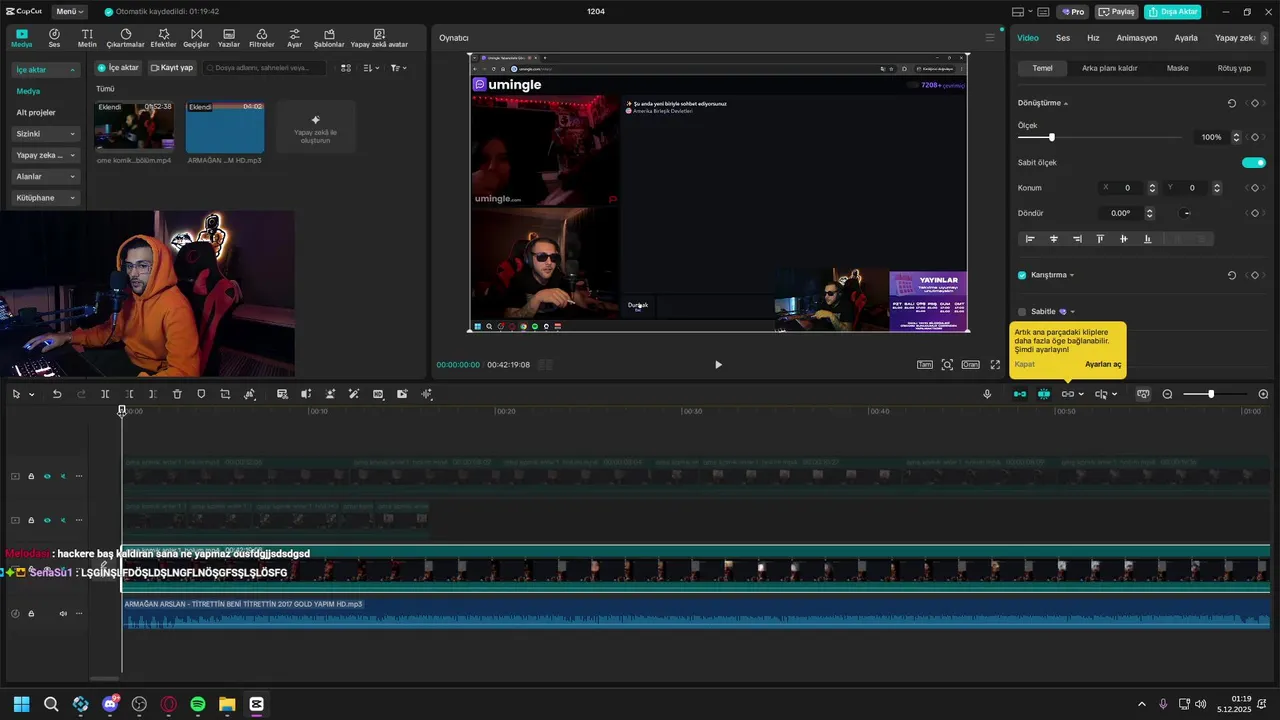Screen dimensions: 1280x720
Task: Open the Maske sub-tab
Action: (1177, 68)
